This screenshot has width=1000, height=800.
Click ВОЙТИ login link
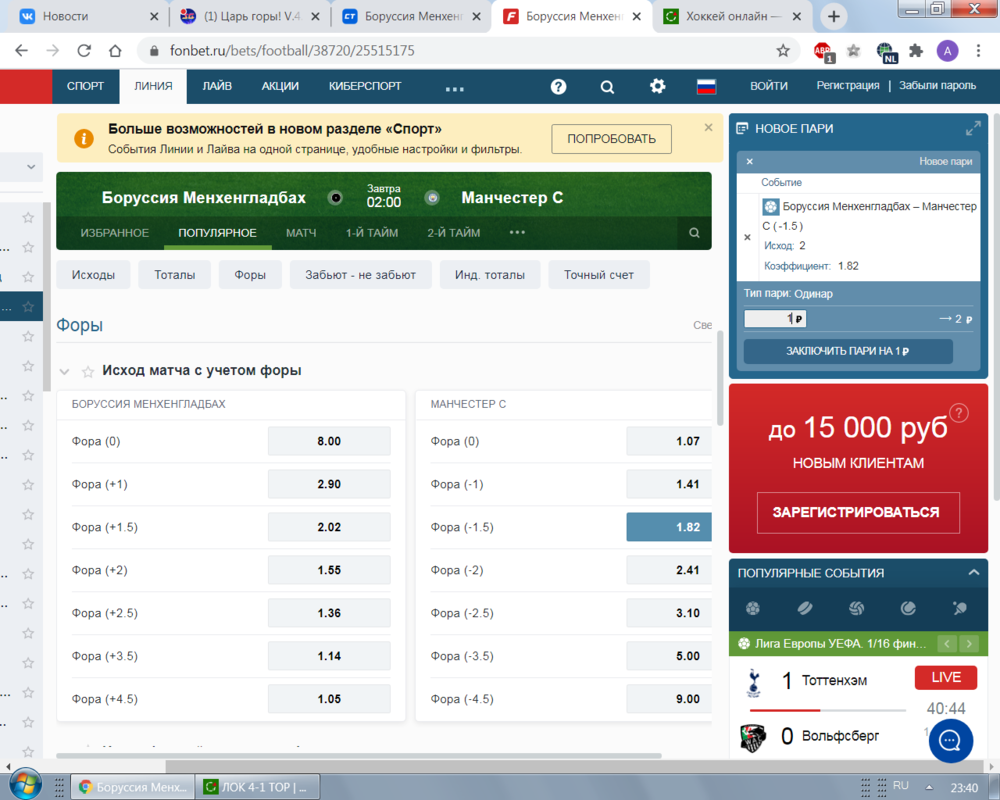tap(768, 86)
